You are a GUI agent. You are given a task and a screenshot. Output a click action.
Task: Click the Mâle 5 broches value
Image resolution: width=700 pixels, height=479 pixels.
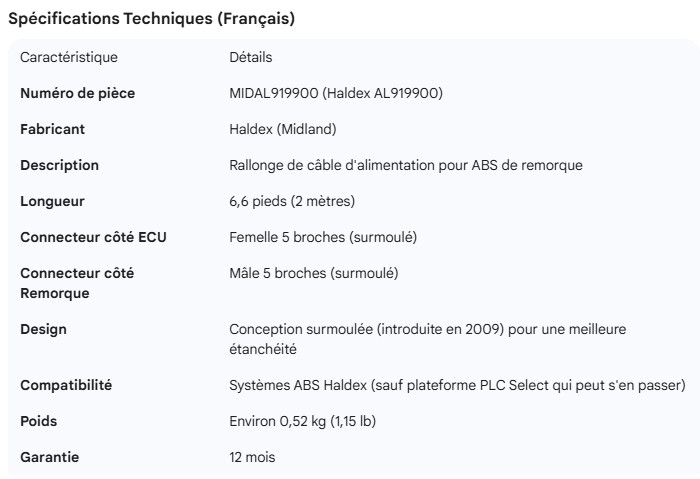(313, 273)
